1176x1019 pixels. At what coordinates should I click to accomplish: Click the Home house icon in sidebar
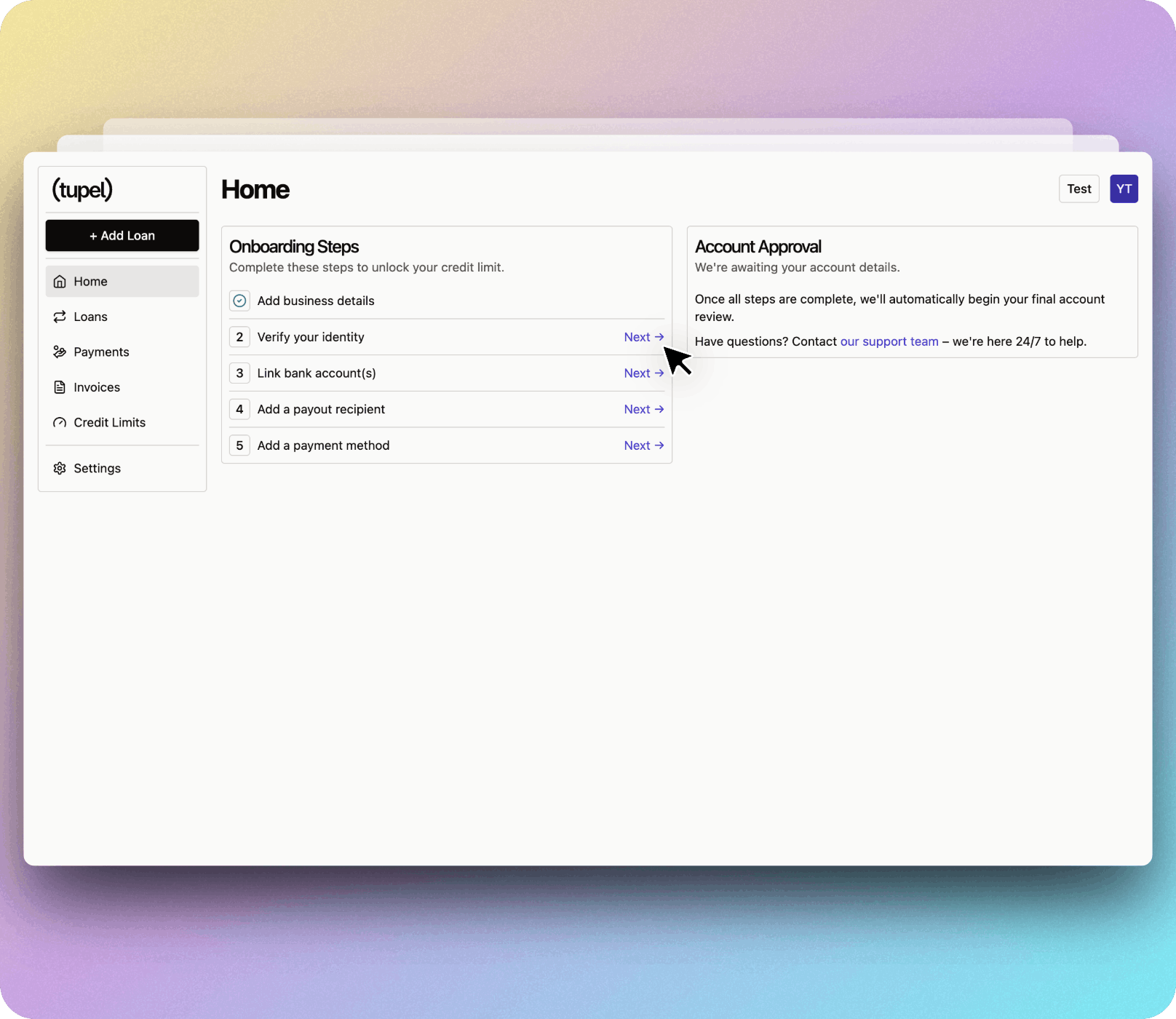coord(60,282)
